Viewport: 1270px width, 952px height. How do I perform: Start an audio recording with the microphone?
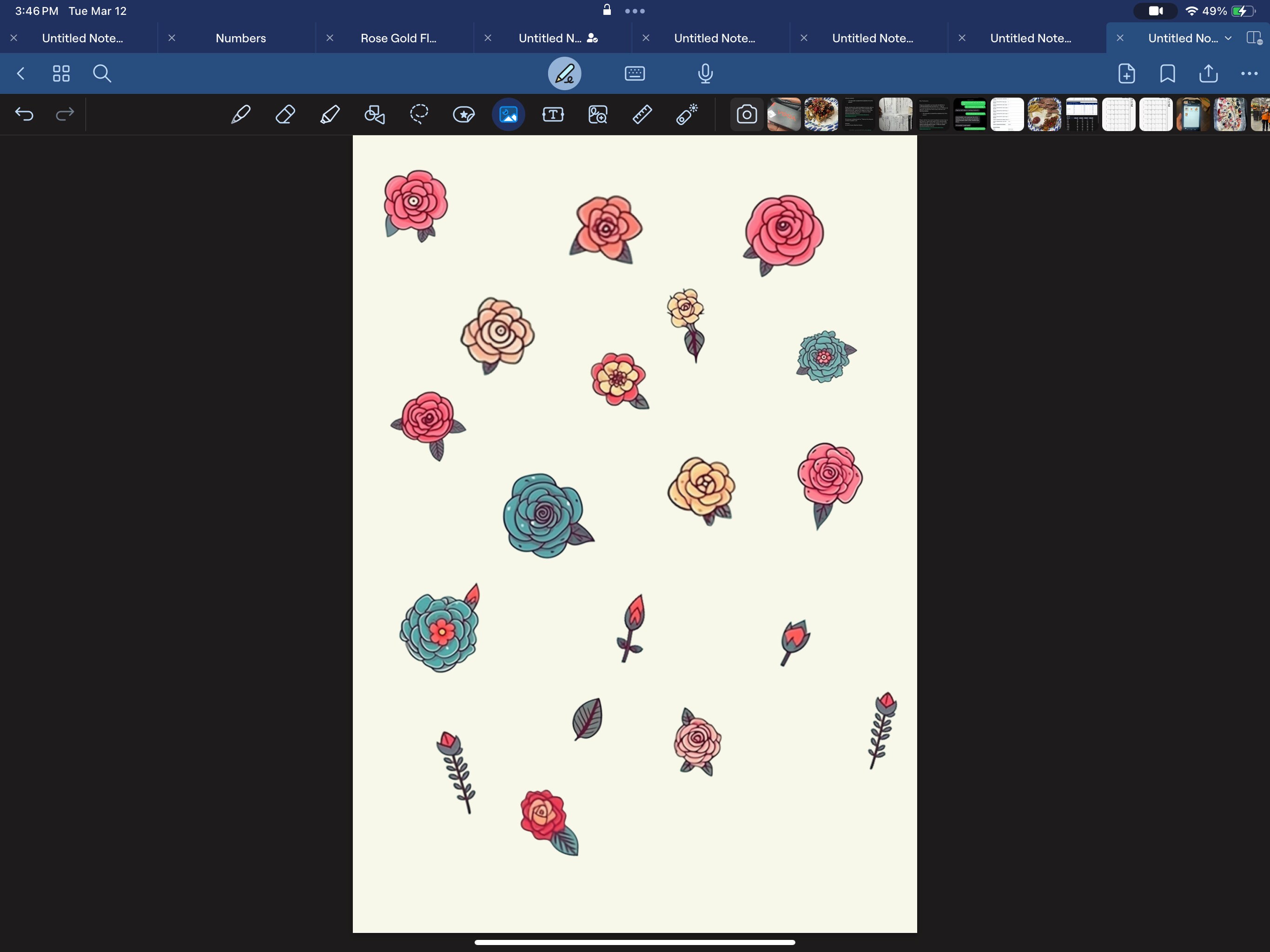coord(705,73)
